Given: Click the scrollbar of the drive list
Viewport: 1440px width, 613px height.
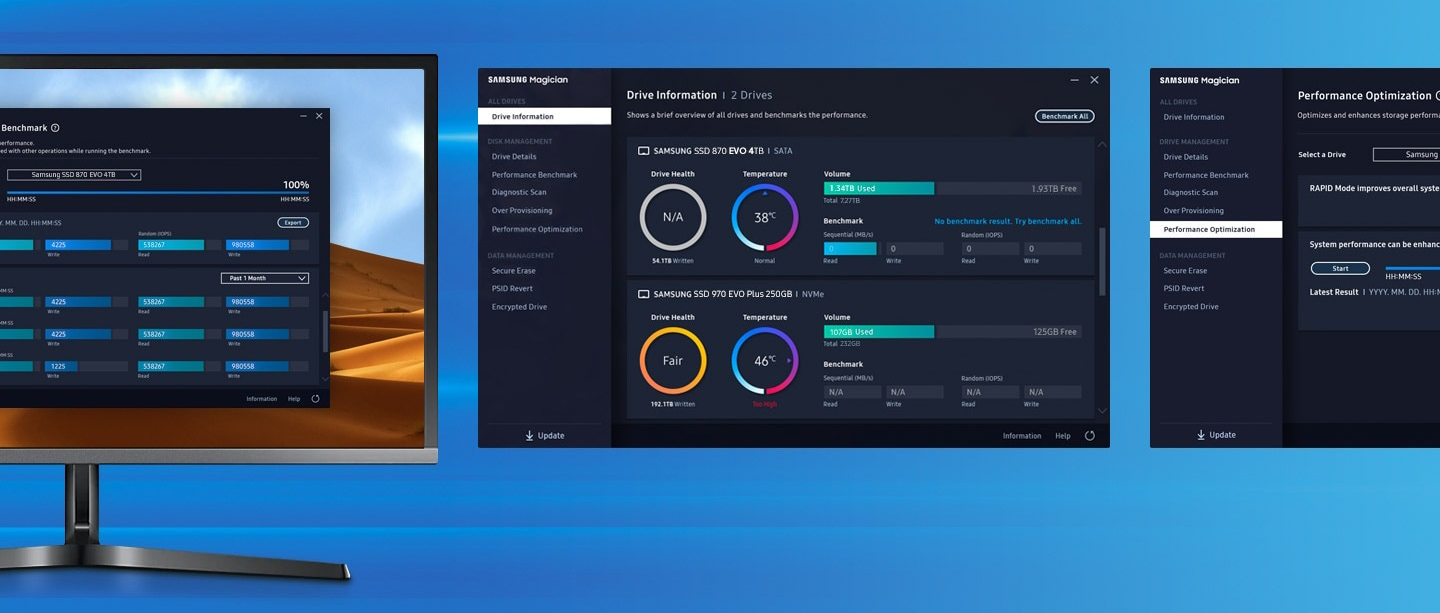Looking at the screenshot, I should pos(1103,262).
